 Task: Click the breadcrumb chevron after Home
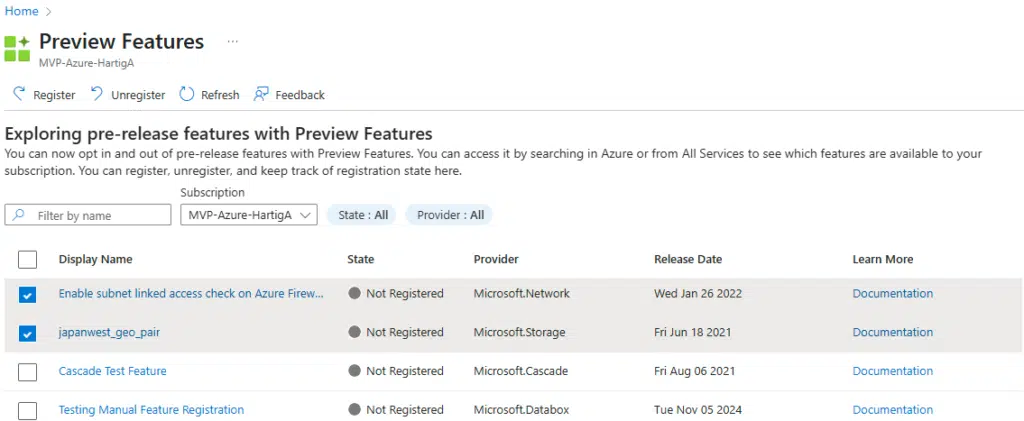tap(48, 12)
